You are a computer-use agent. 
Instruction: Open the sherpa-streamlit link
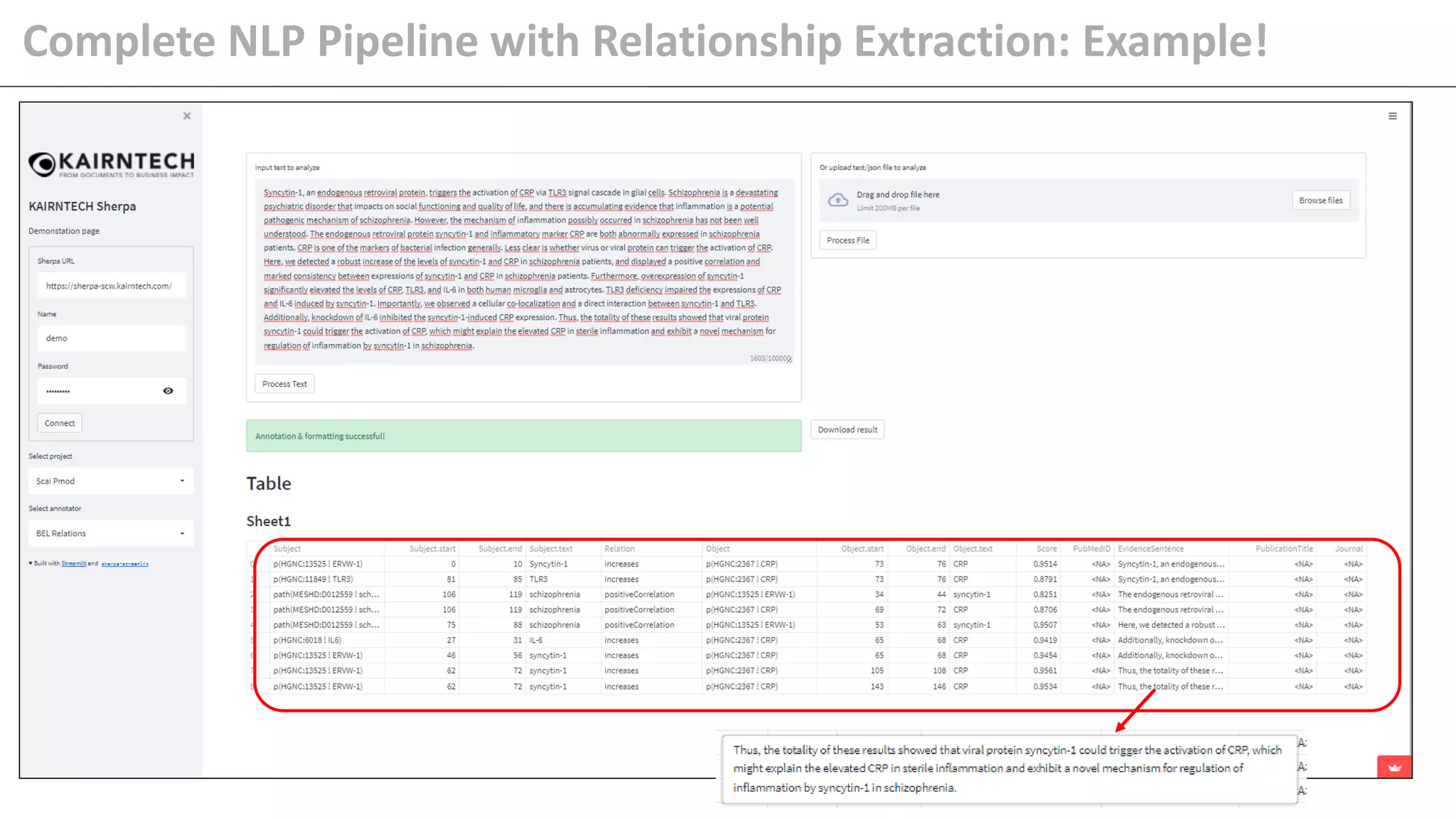124,564
